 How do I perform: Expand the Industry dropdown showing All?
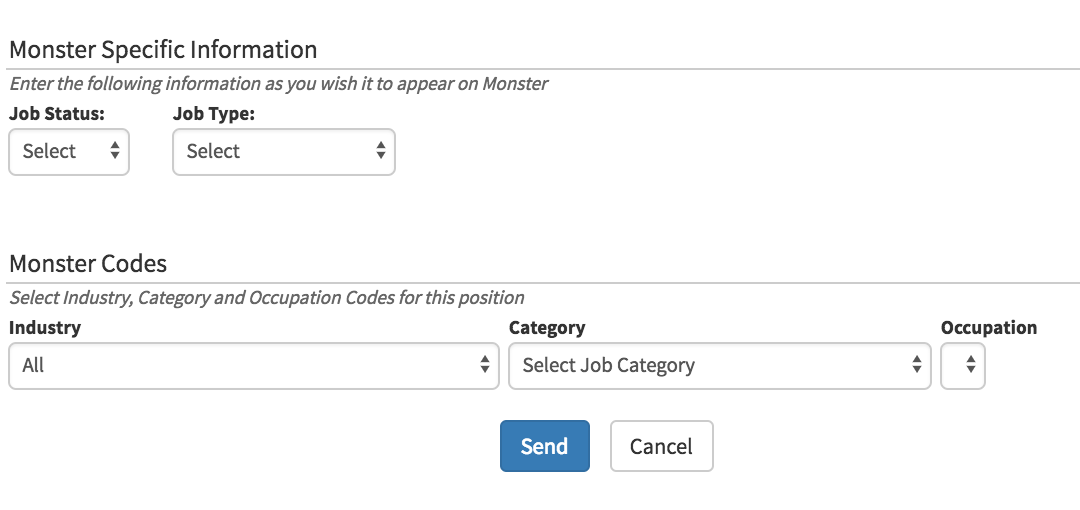(253, 366)
